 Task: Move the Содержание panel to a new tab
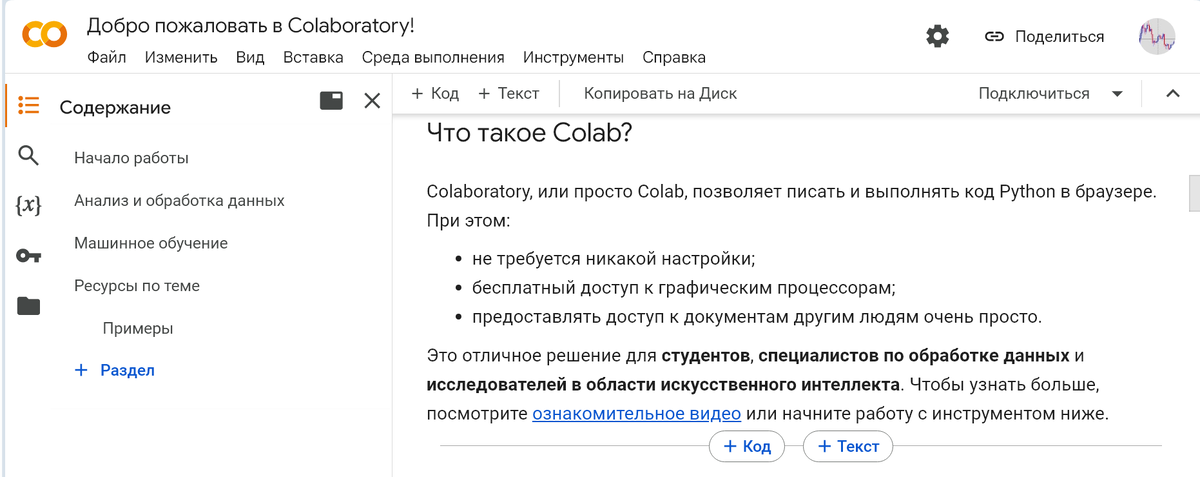[331, 100]
